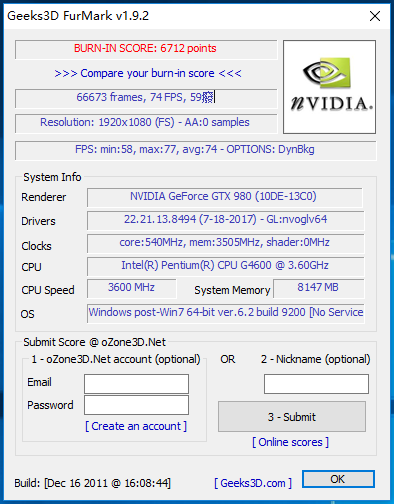Select the BURN-IN SCORE: 6712 points text
The width and height of the screenshot is (394, 504).
(145, 48)
